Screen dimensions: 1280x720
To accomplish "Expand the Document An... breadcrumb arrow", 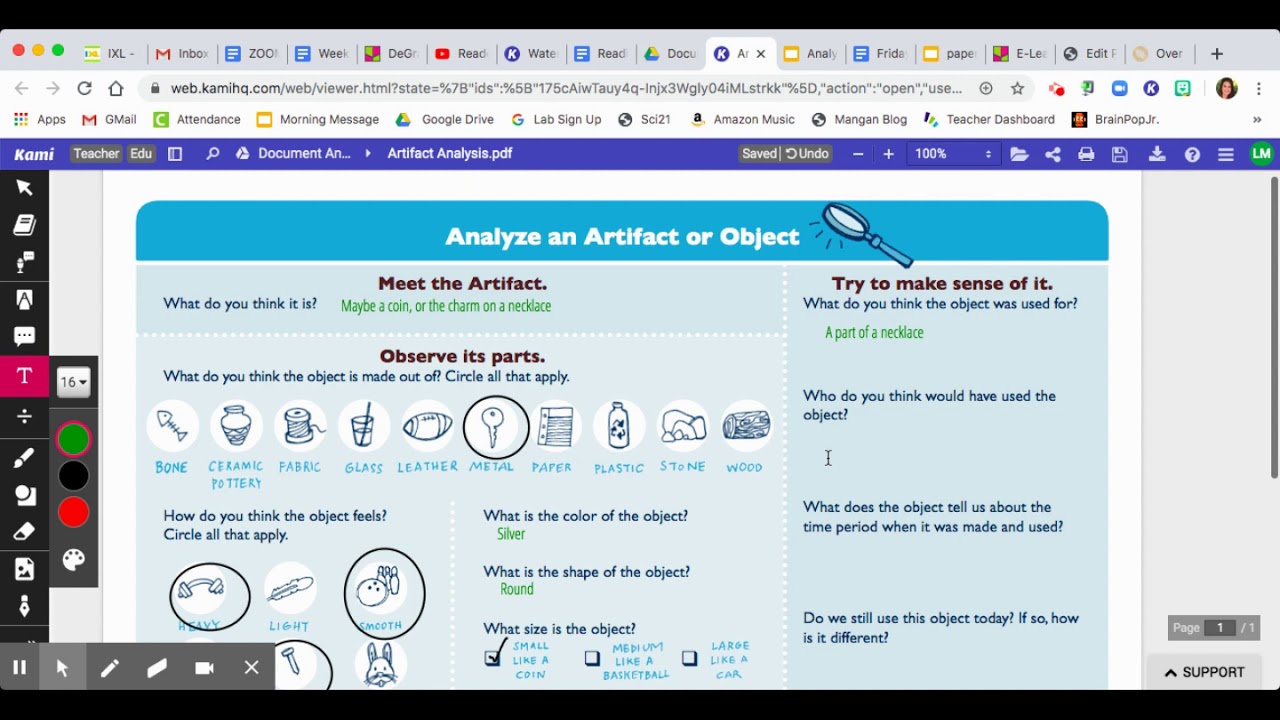I will (x=368, y=154).
